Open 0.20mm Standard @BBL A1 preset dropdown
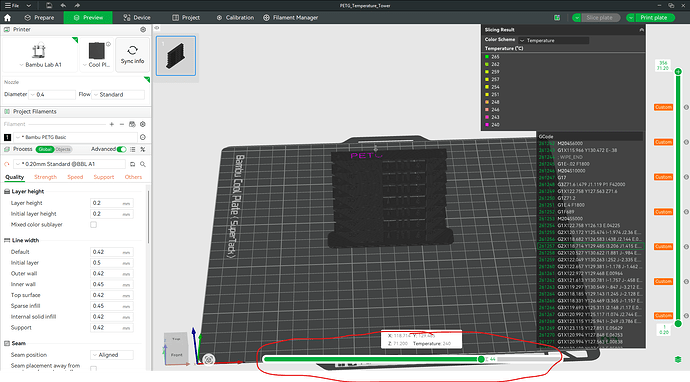This screenshot has height=382, width=690. tap(70, 164)
